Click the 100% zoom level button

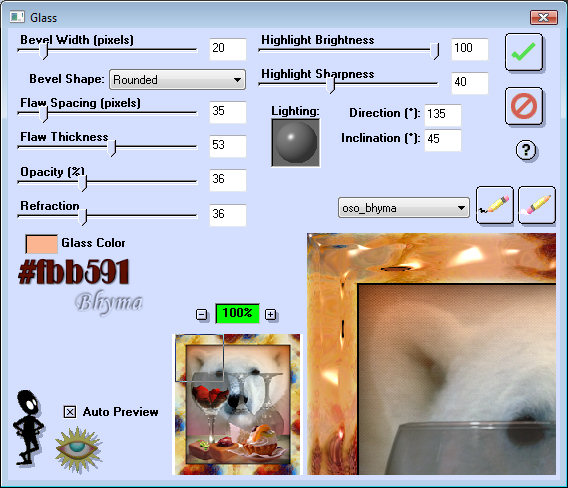(x=237, y=313)
